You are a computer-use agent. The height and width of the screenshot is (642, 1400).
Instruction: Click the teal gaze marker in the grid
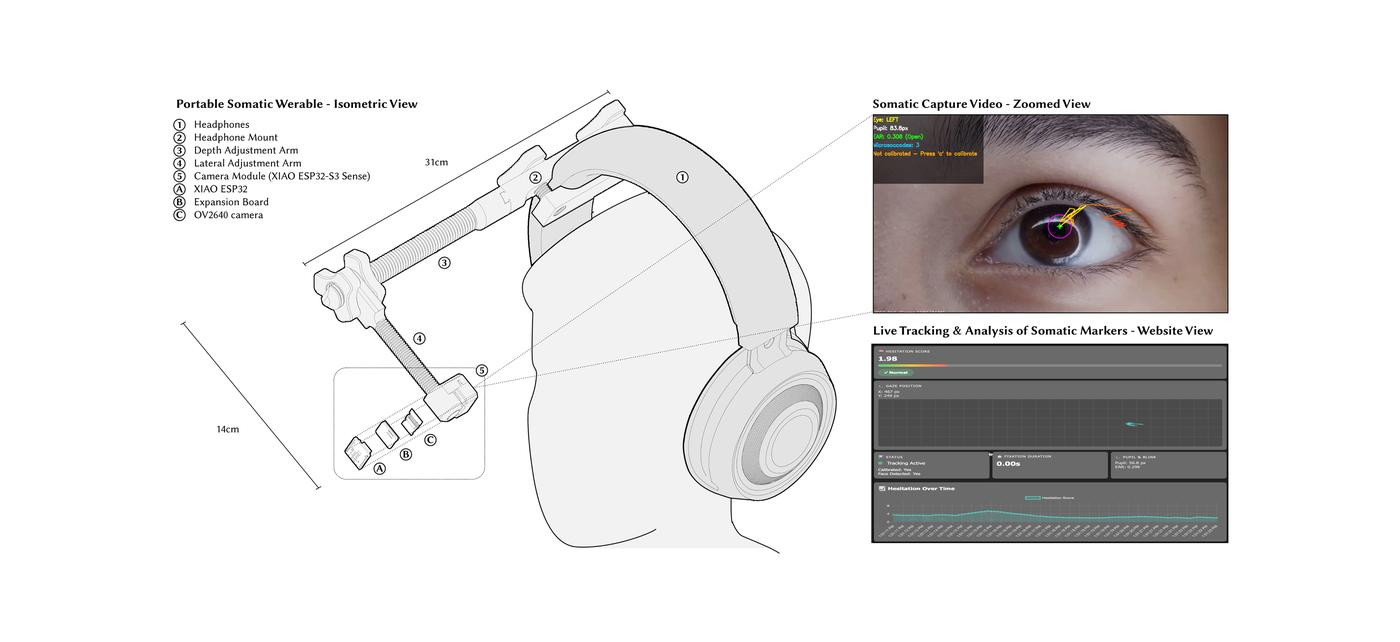[x=1134, y=424]
